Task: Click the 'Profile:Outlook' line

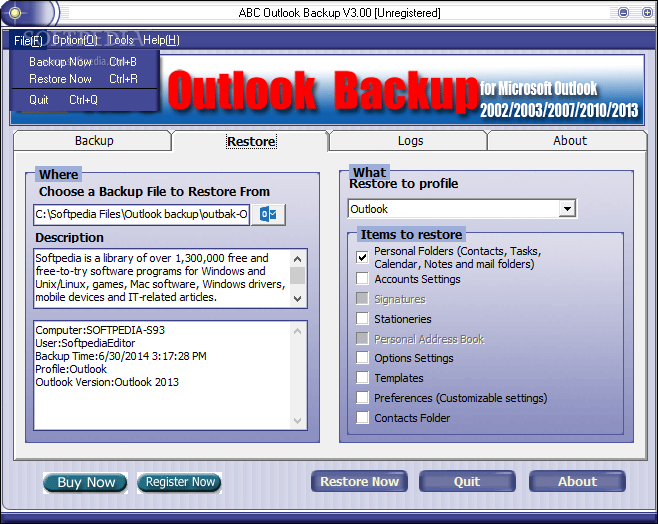Action: pos(71,369)
